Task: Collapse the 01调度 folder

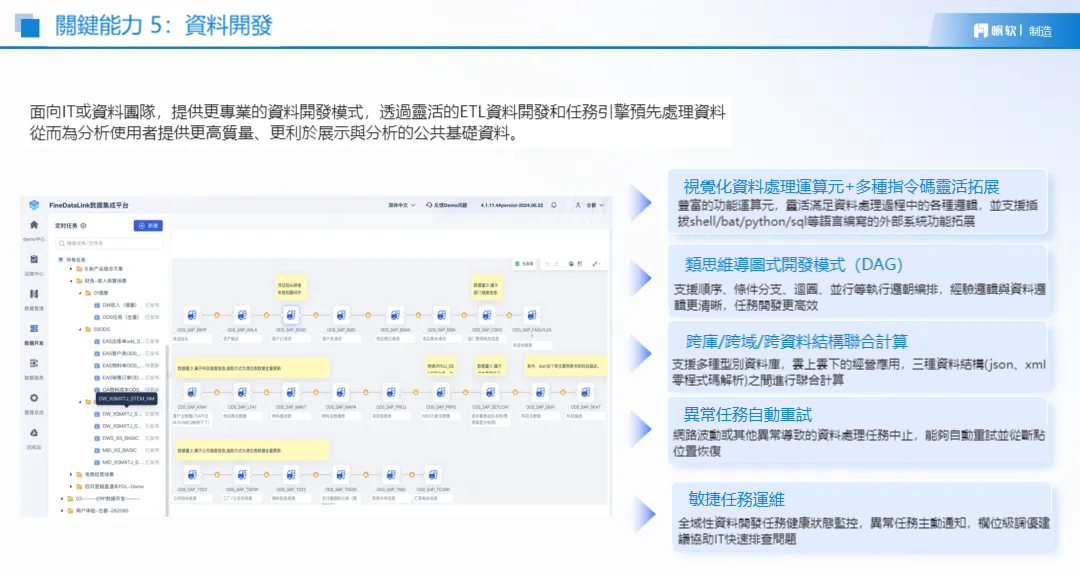Action: [x=80, y=293]
